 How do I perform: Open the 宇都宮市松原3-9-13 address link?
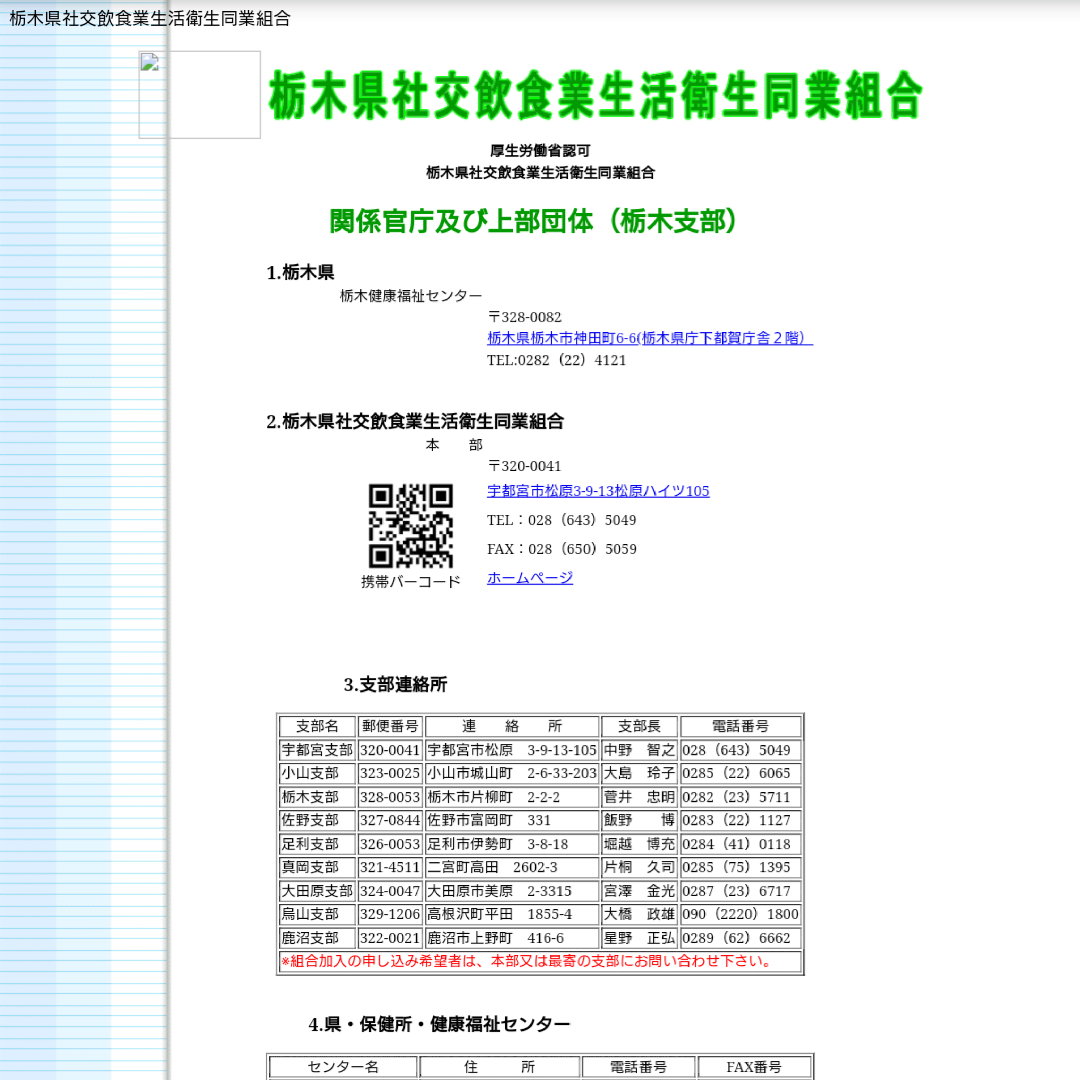point(598,491)
